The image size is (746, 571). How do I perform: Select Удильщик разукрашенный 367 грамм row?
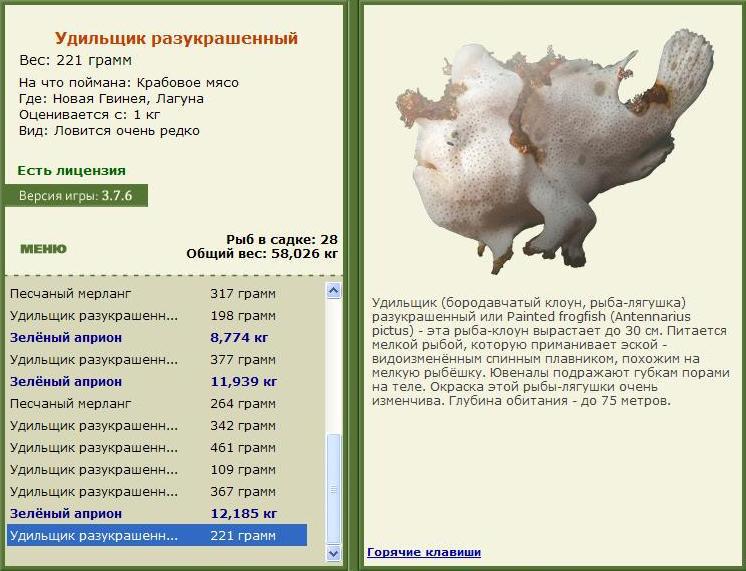(157, 492)
